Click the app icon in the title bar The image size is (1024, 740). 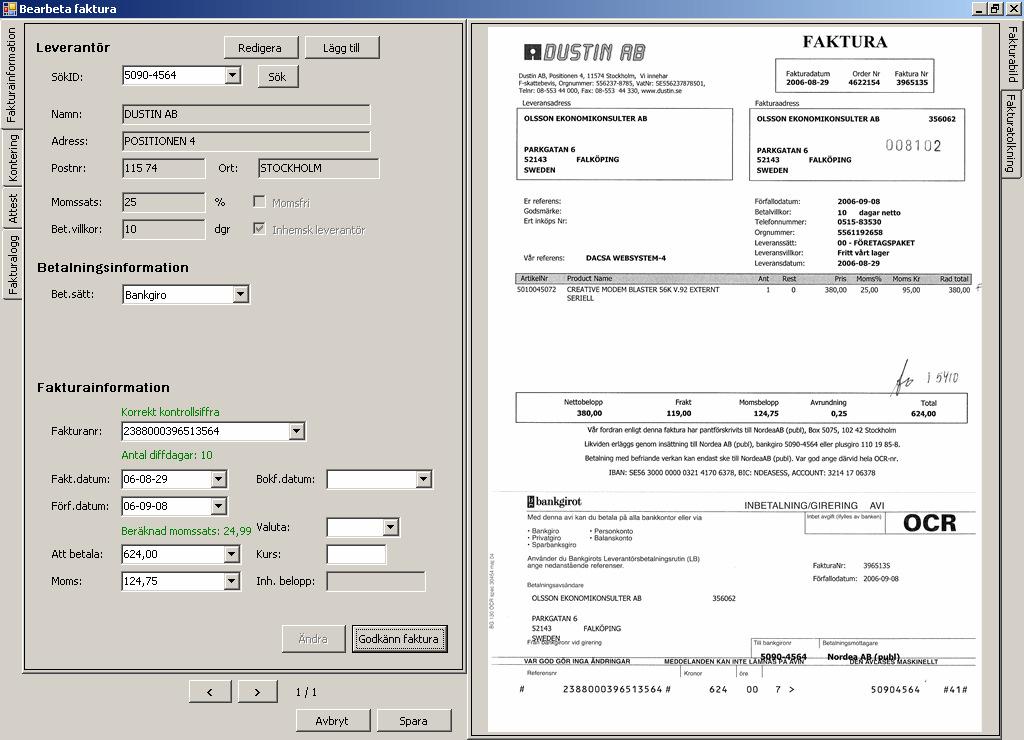9,8
